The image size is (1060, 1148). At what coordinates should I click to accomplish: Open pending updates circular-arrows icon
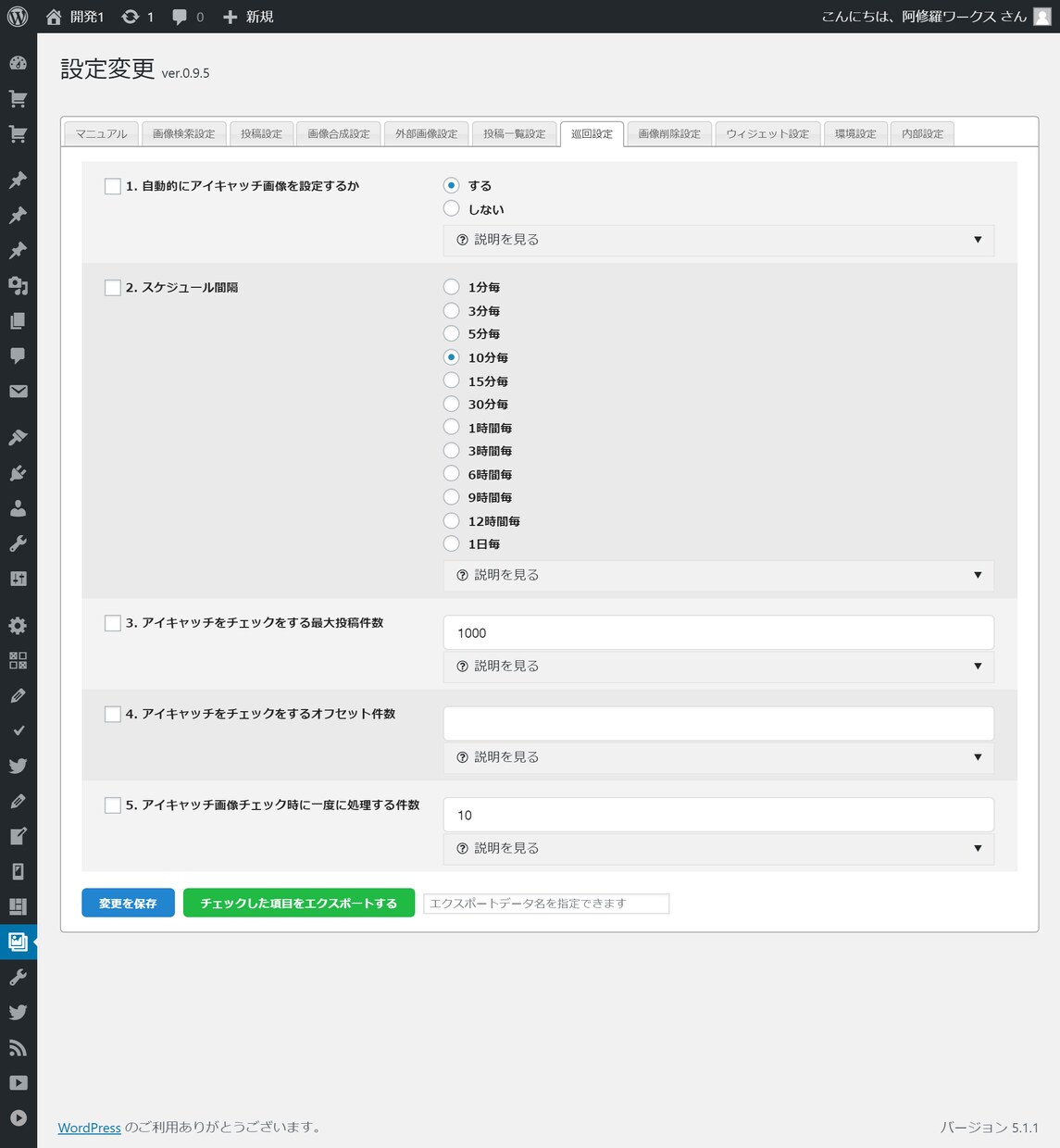click(131, 17)
